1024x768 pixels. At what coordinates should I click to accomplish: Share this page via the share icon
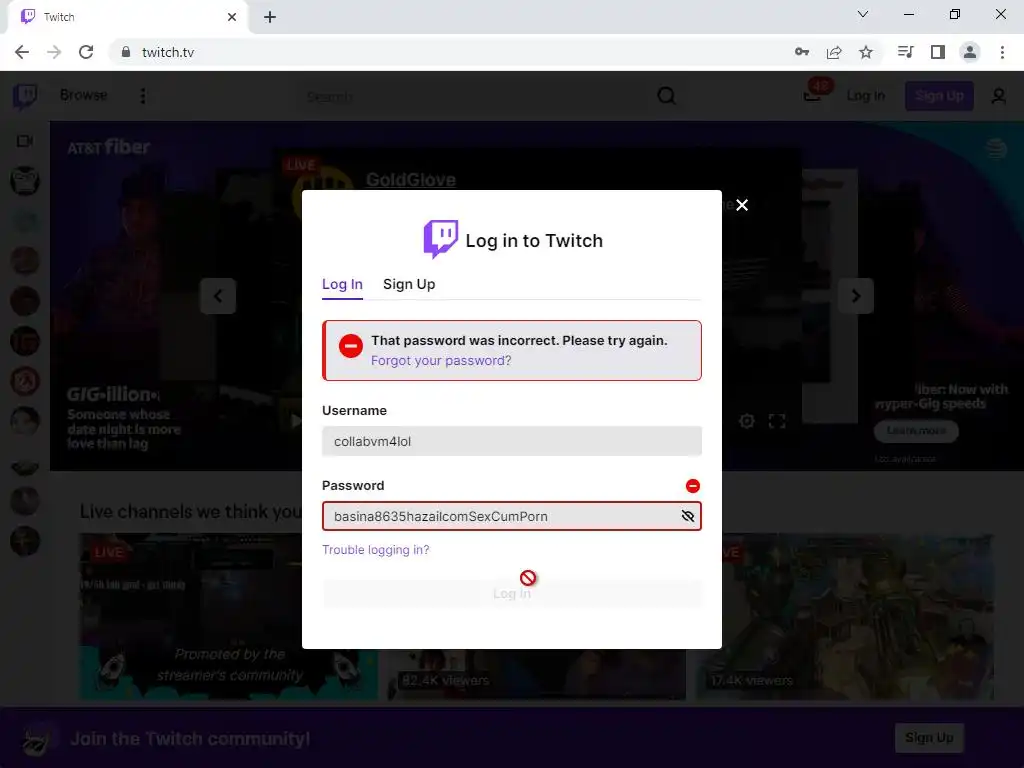click(834, 52)
